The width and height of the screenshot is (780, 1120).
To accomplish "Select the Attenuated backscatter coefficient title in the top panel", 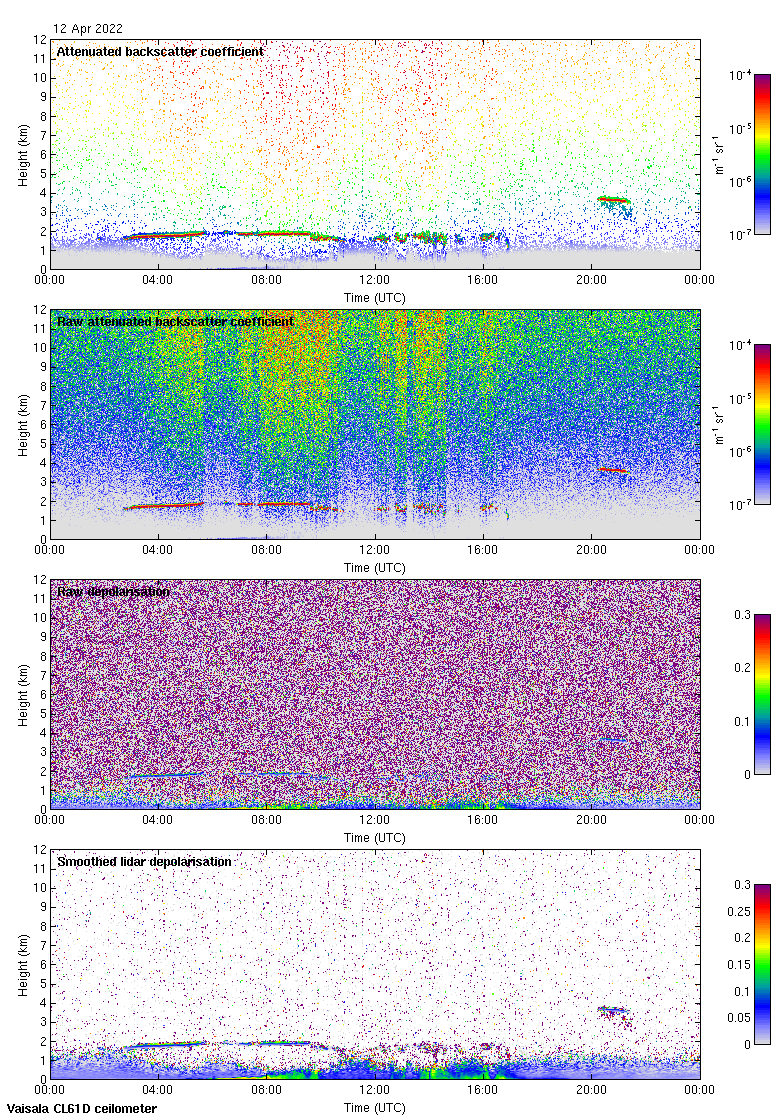I will [x=160, y=51].
